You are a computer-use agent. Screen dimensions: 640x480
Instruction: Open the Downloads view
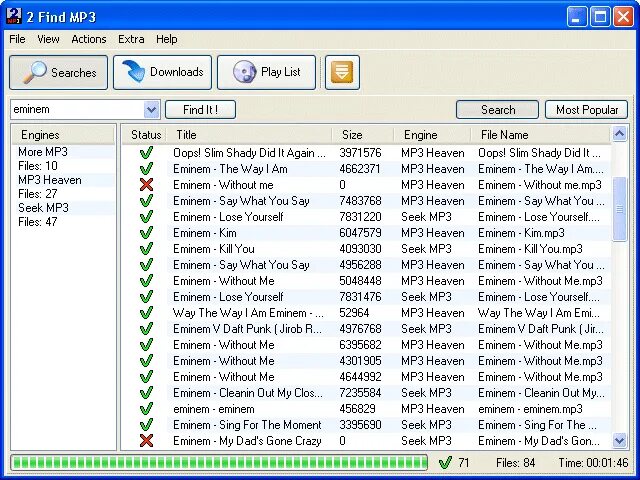pos(162,72)
